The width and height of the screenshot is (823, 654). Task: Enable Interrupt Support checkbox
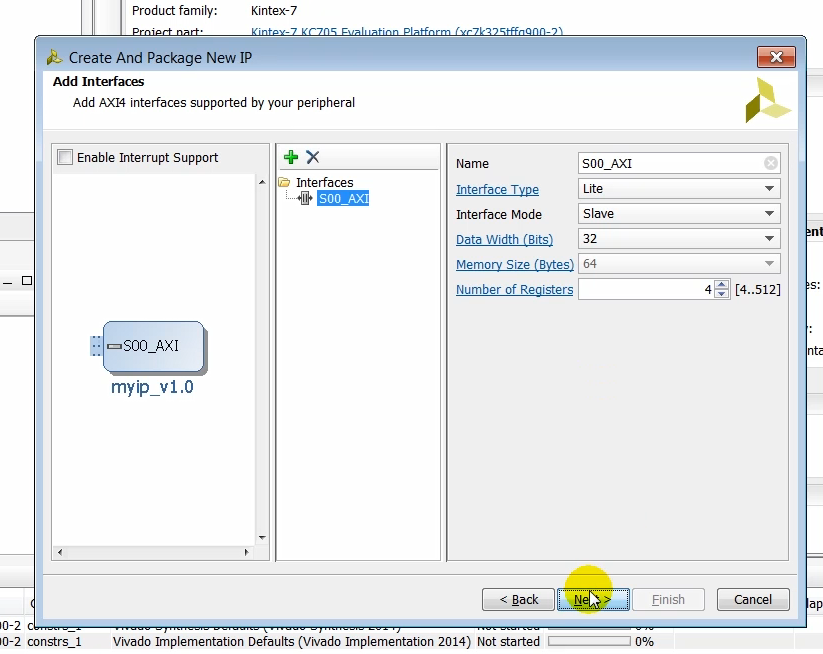tap(66, 158)
